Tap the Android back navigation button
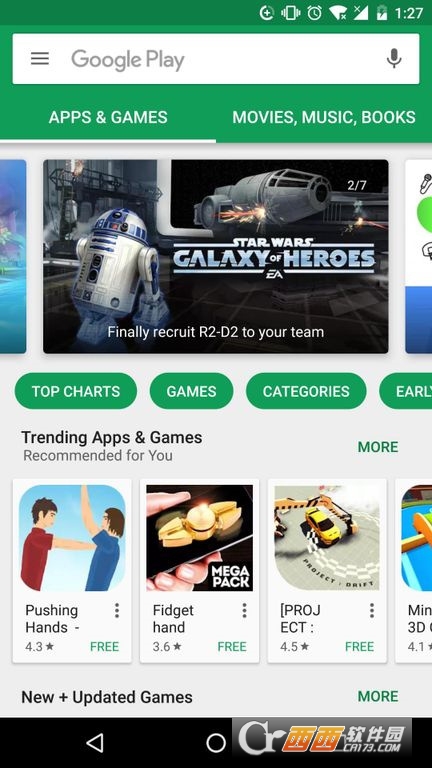 (94, 743)
